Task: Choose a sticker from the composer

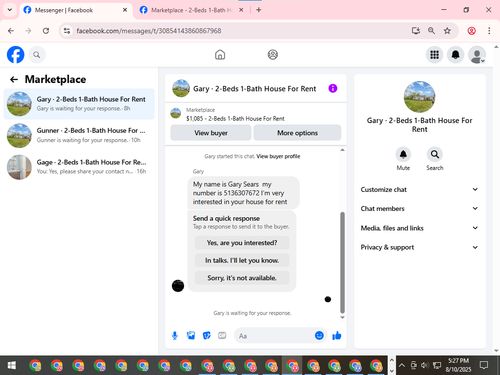Action: [207, 336]
